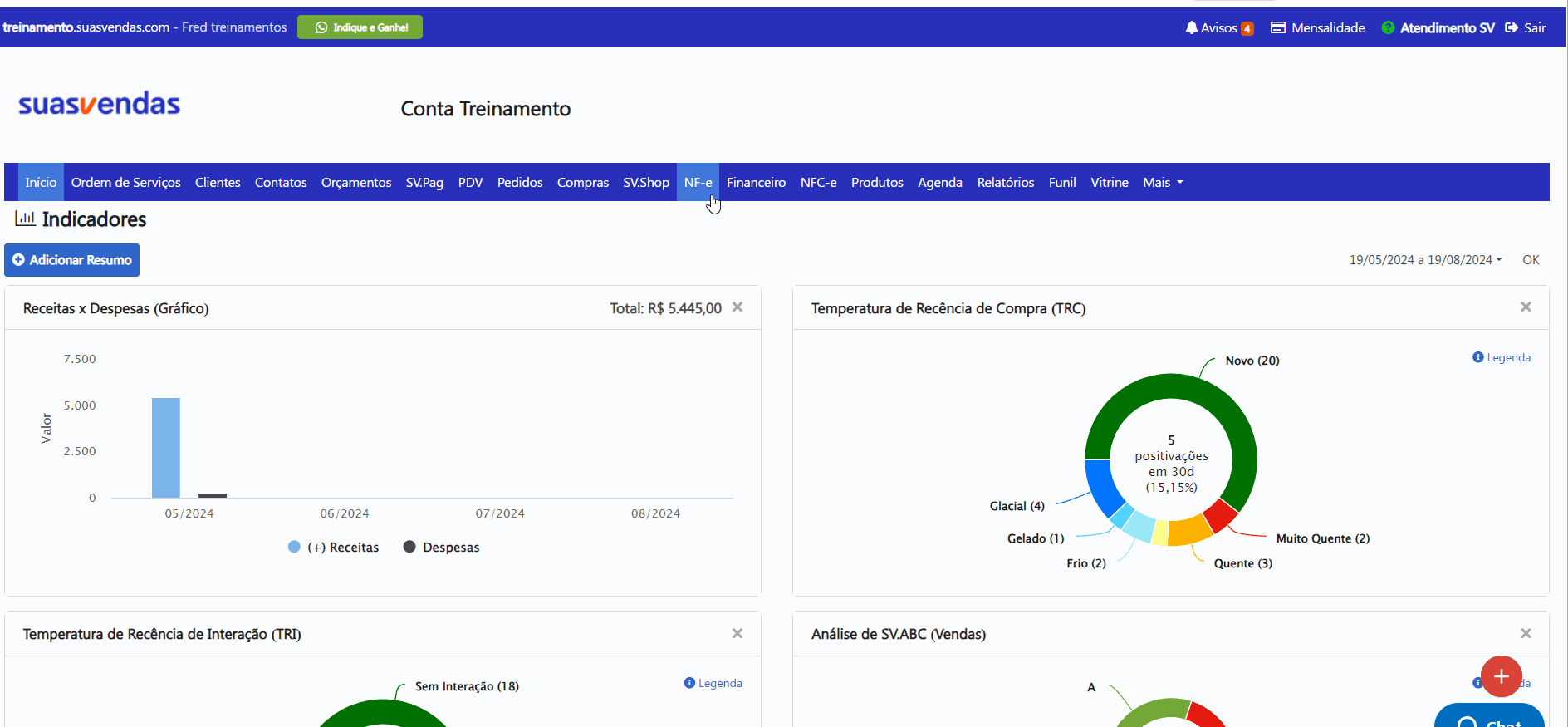Click the Indicadores chart icon
The height and width of the screenshot is (727, 1568).
tap(25, 219)
